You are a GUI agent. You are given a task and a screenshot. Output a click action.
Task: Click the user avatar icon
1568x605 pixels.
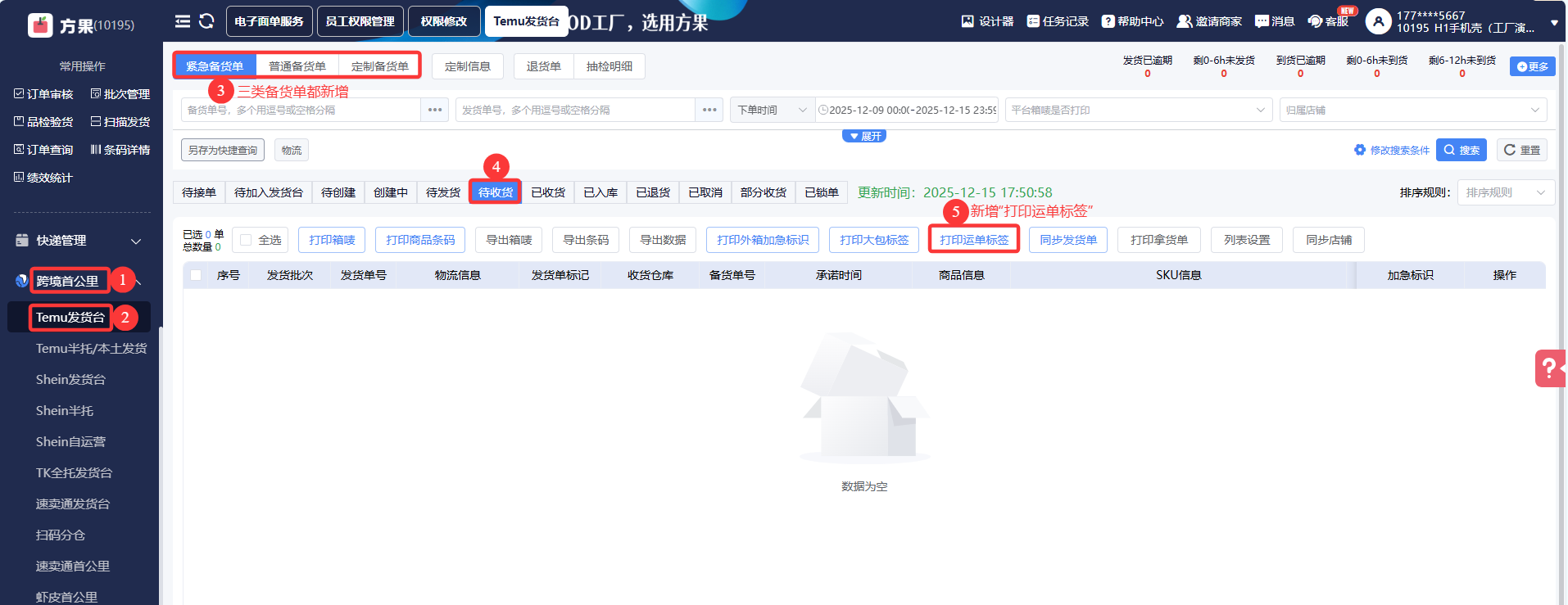1378,21
